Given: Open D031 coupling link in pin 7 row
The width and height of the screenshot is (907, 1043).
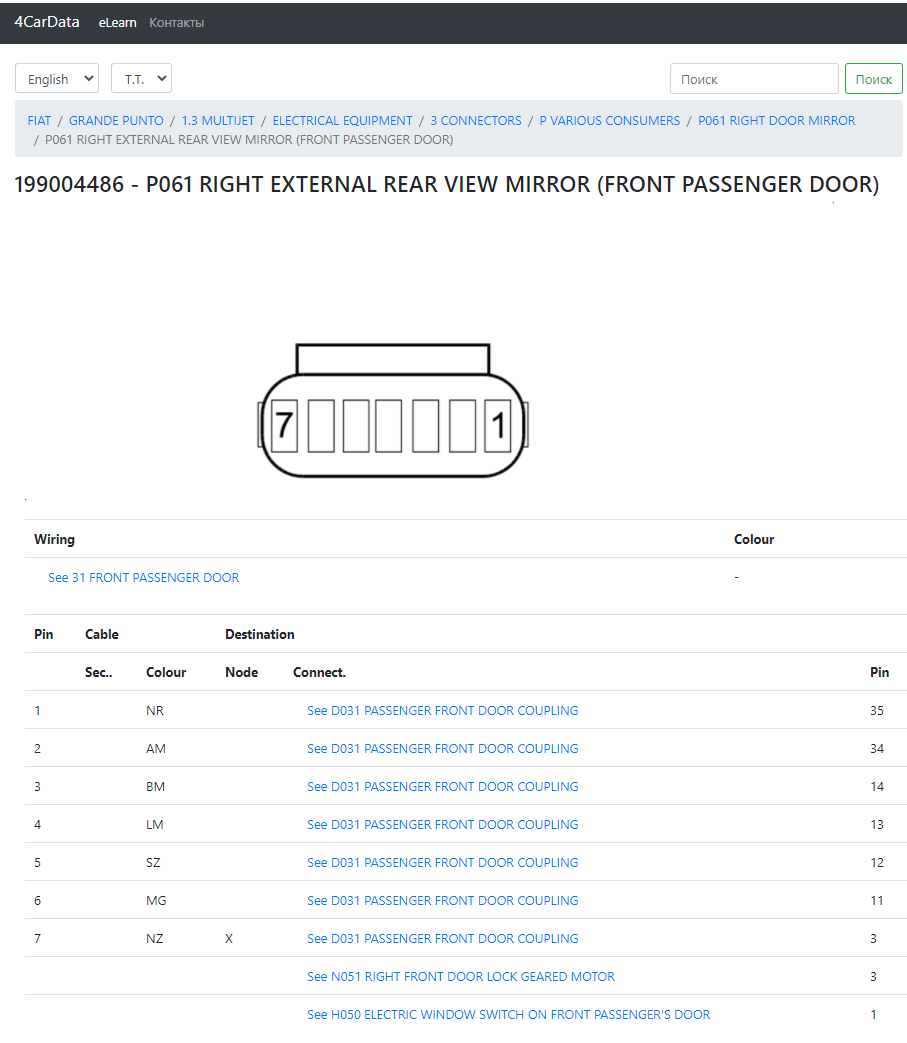Looking at the screenshot, I should pyautogui.click(x=443, y=938).
